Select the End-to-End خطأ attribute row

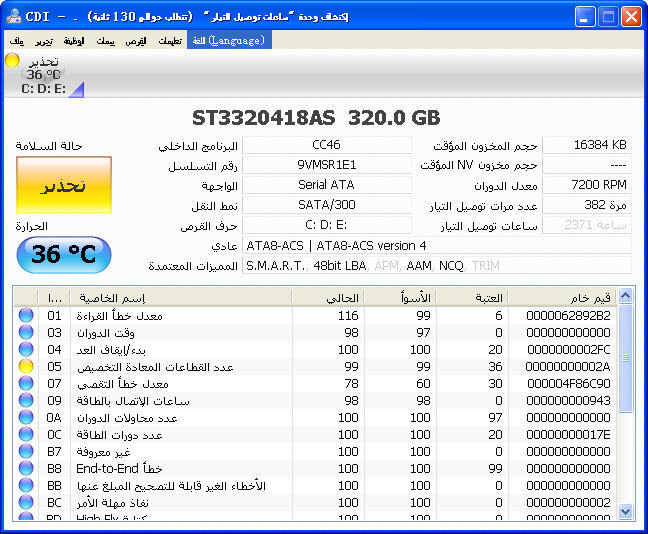(315, 468)
